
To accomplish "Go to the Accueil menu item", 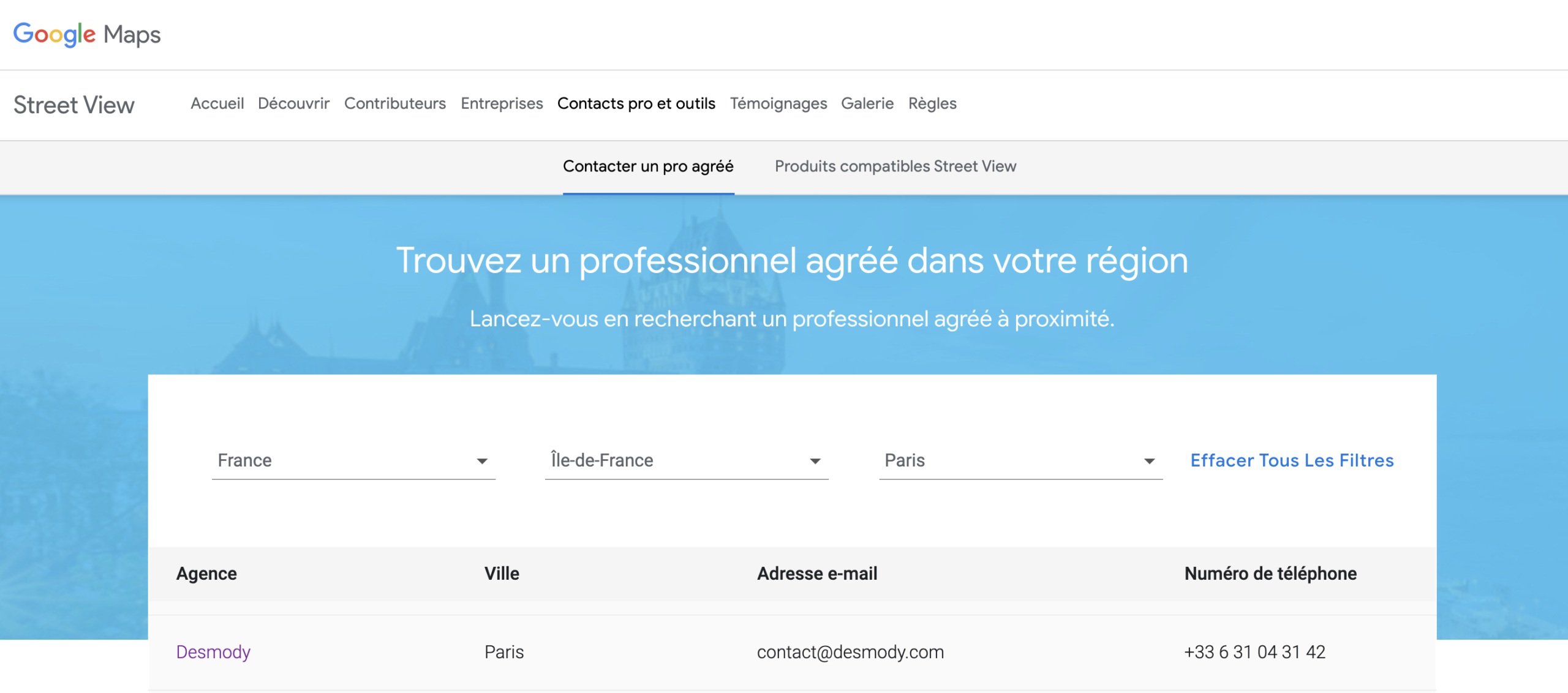I will [217, 103].
